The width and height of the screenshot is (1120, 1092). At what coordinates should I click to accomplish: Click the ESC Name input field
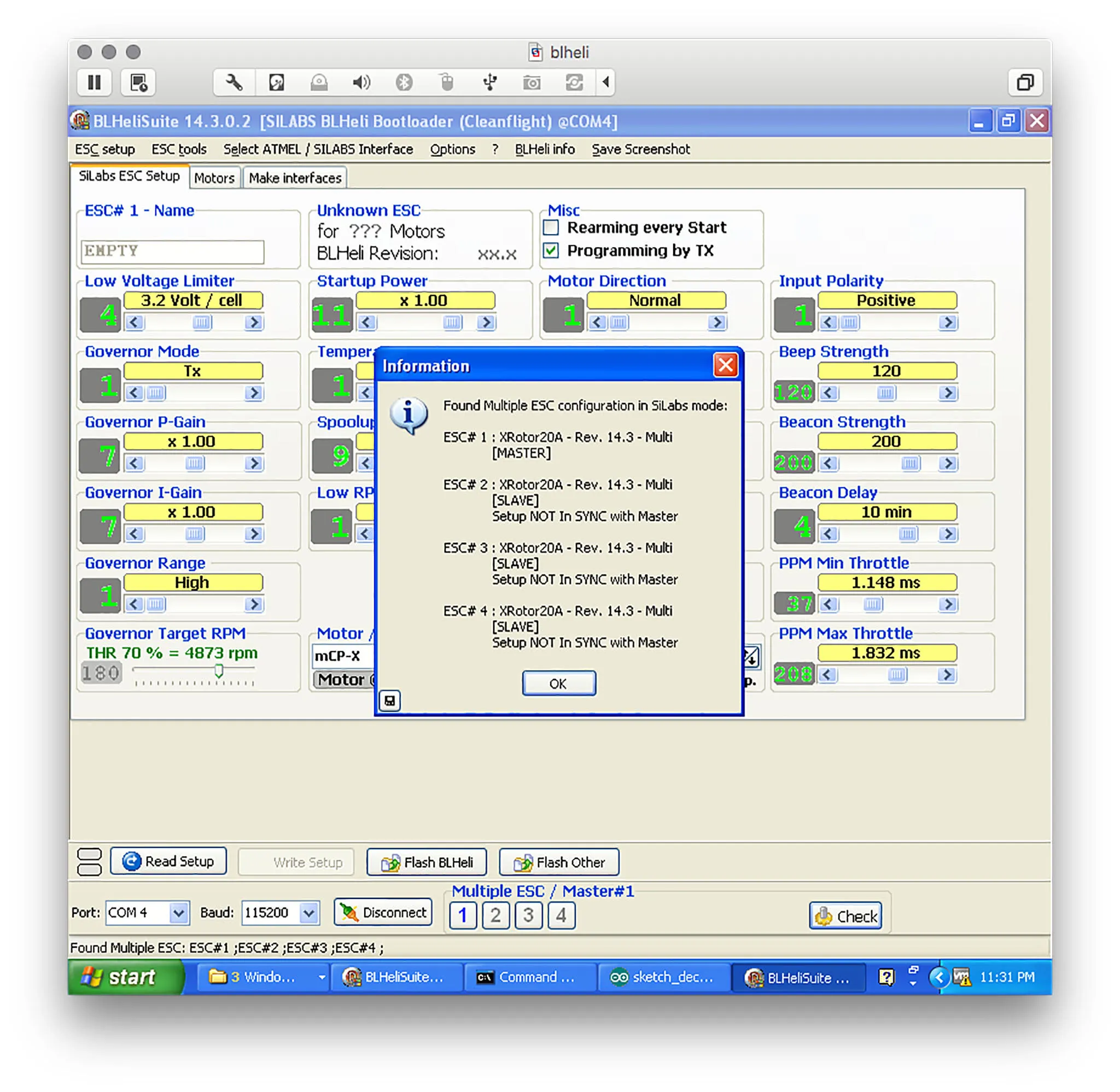[172, 251]
